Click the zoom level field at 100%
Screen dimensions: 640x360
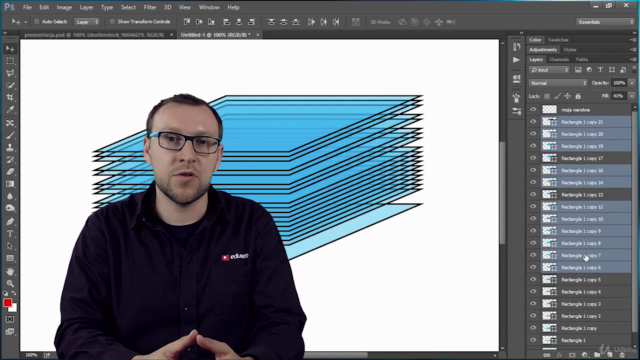click(x=31, y=355)
